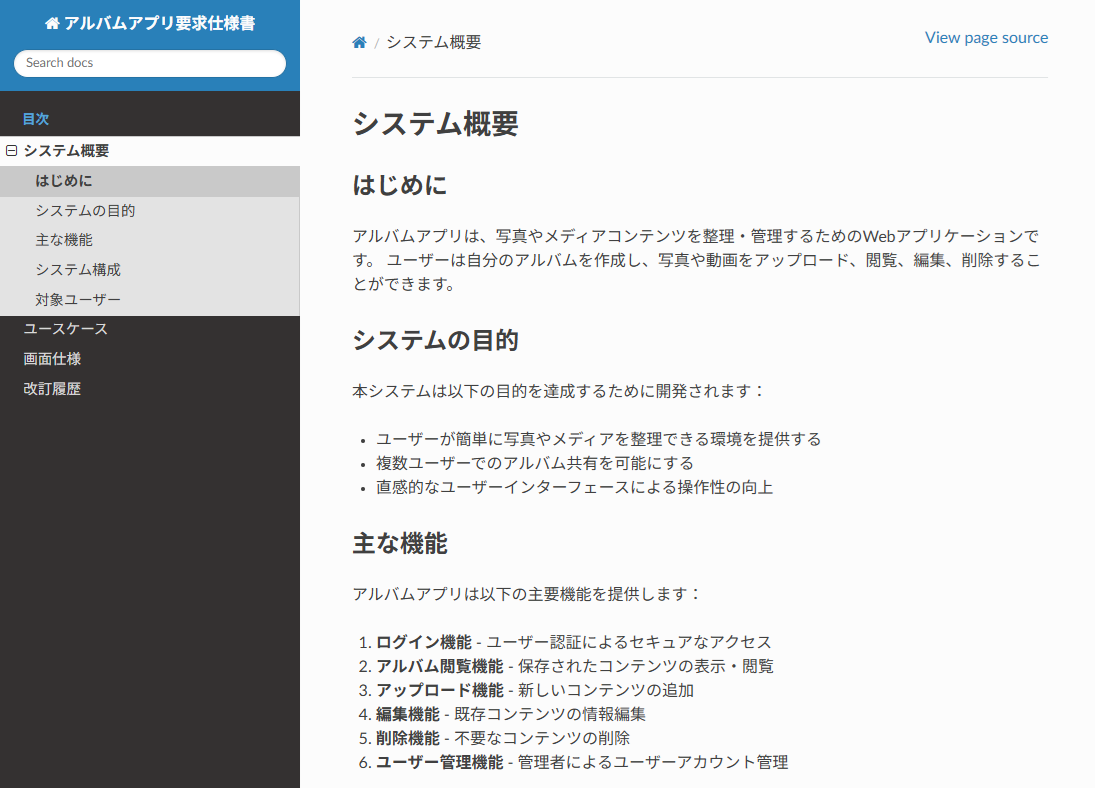The image size is (1095, 788).
Task: Click the 主な機能 heading in the content
Action: click(x=400, y=544)
